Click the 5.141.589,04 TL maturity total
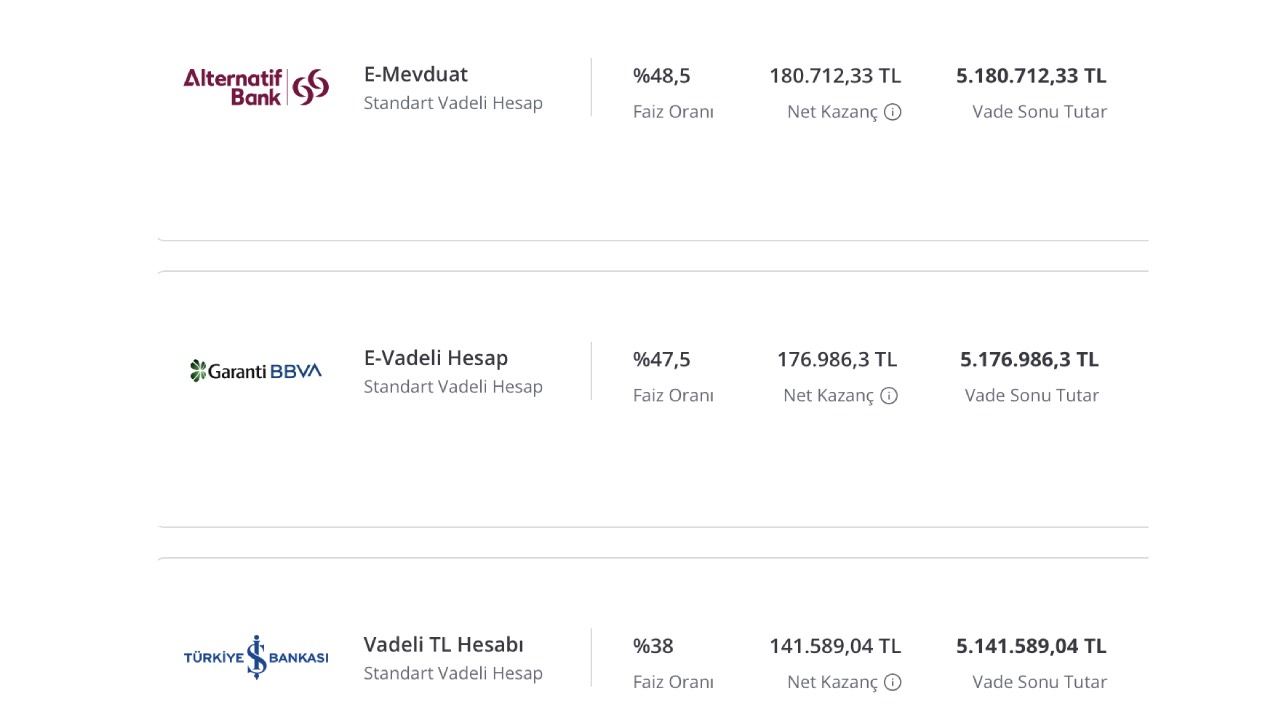This screenshot has height=720, width=1280. point(1031,646)
